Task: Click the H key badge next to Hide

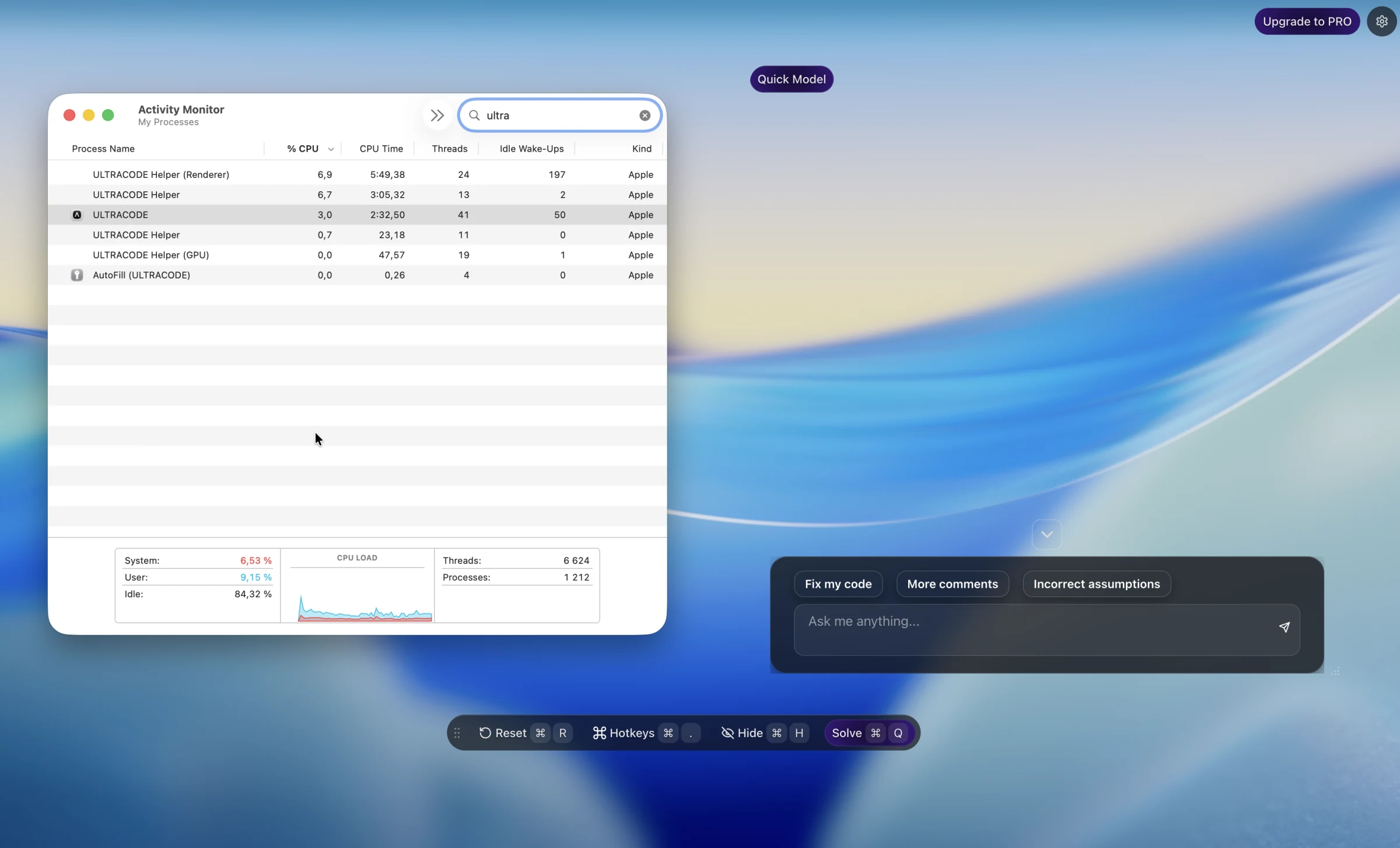Action: pyautogui.click(x=799, y=733)
